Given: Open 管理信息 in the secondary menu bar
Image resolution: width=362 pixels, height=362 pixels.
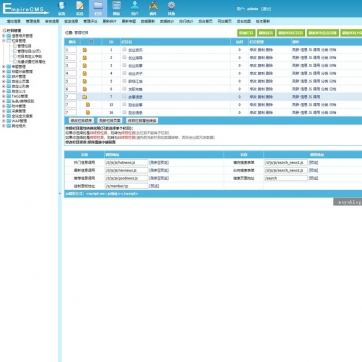Looking at the screenshot, I should (x=33, y=21).
